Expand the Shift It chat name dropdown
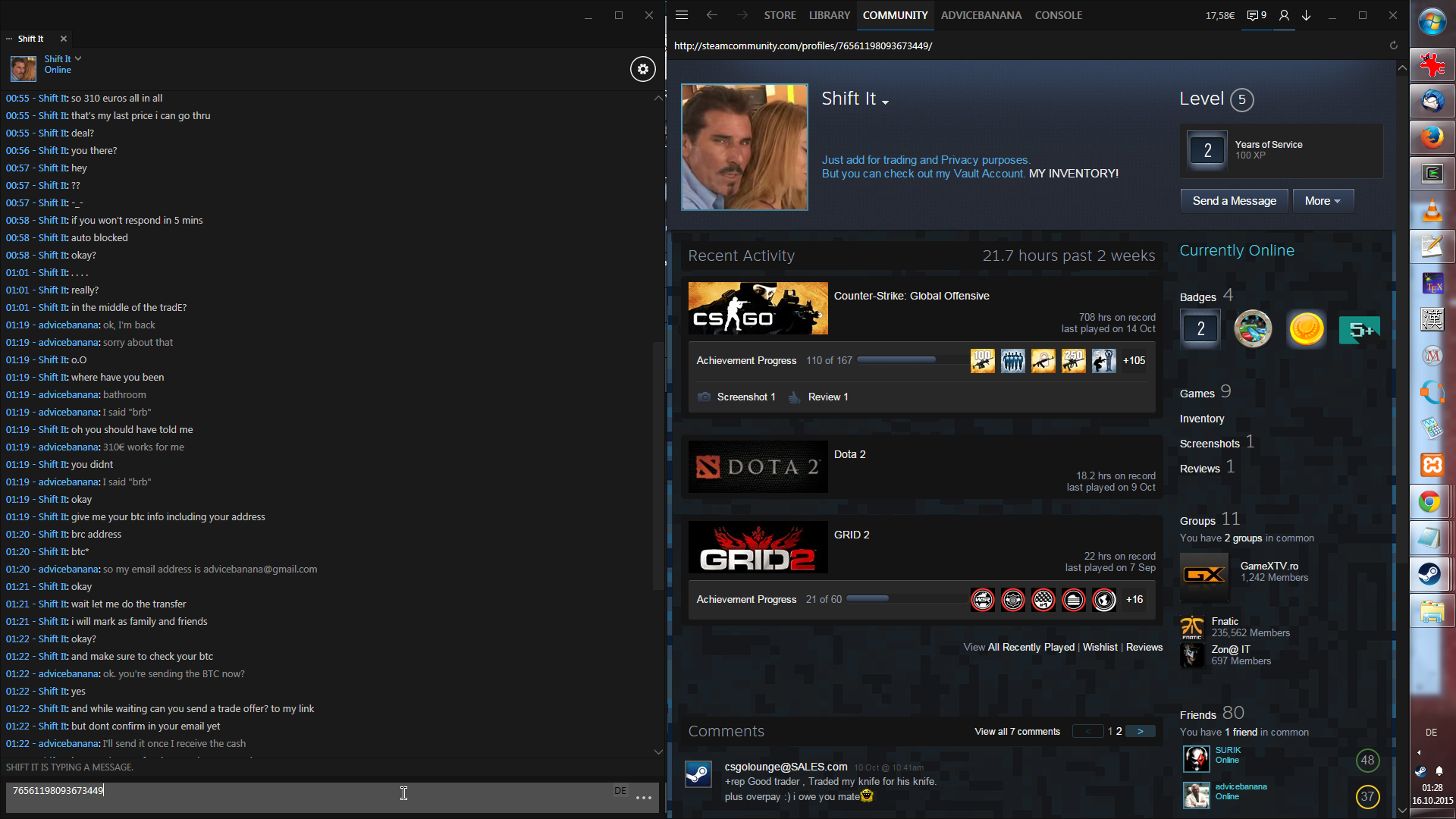Viewport: 1456px width, 819px height. pos(78,58)
